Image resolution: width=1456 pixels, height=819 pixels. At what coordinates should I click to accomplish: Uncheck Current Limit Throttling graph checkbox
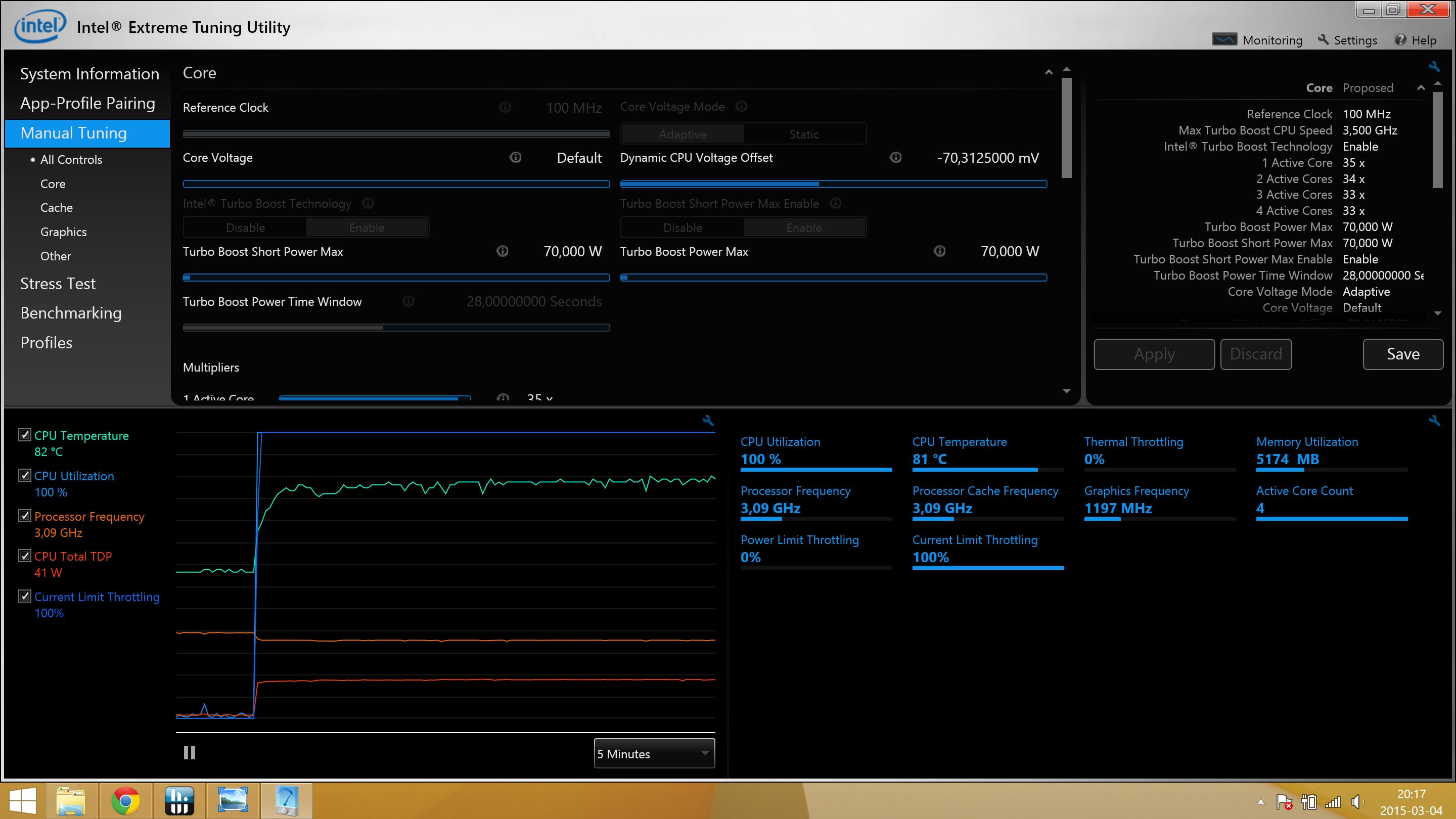pyautogui.click(x=24, y=597)
